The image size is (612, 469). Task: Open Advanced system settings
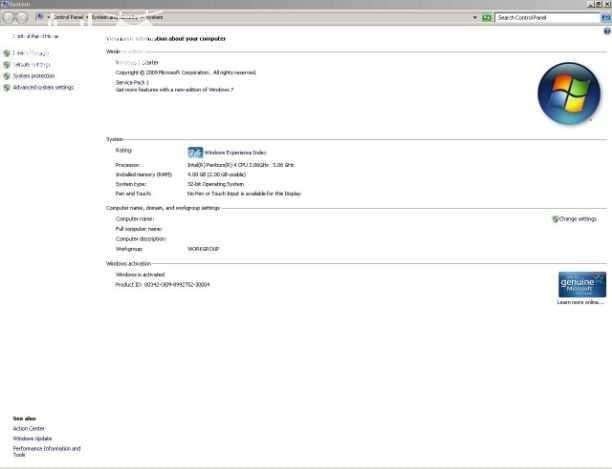(43, 87)
